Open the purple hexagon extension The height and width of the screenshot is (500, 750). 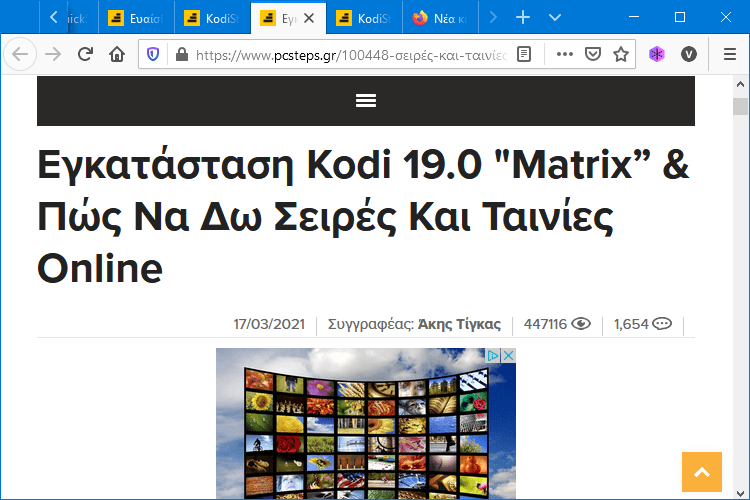tap(657, 55)
